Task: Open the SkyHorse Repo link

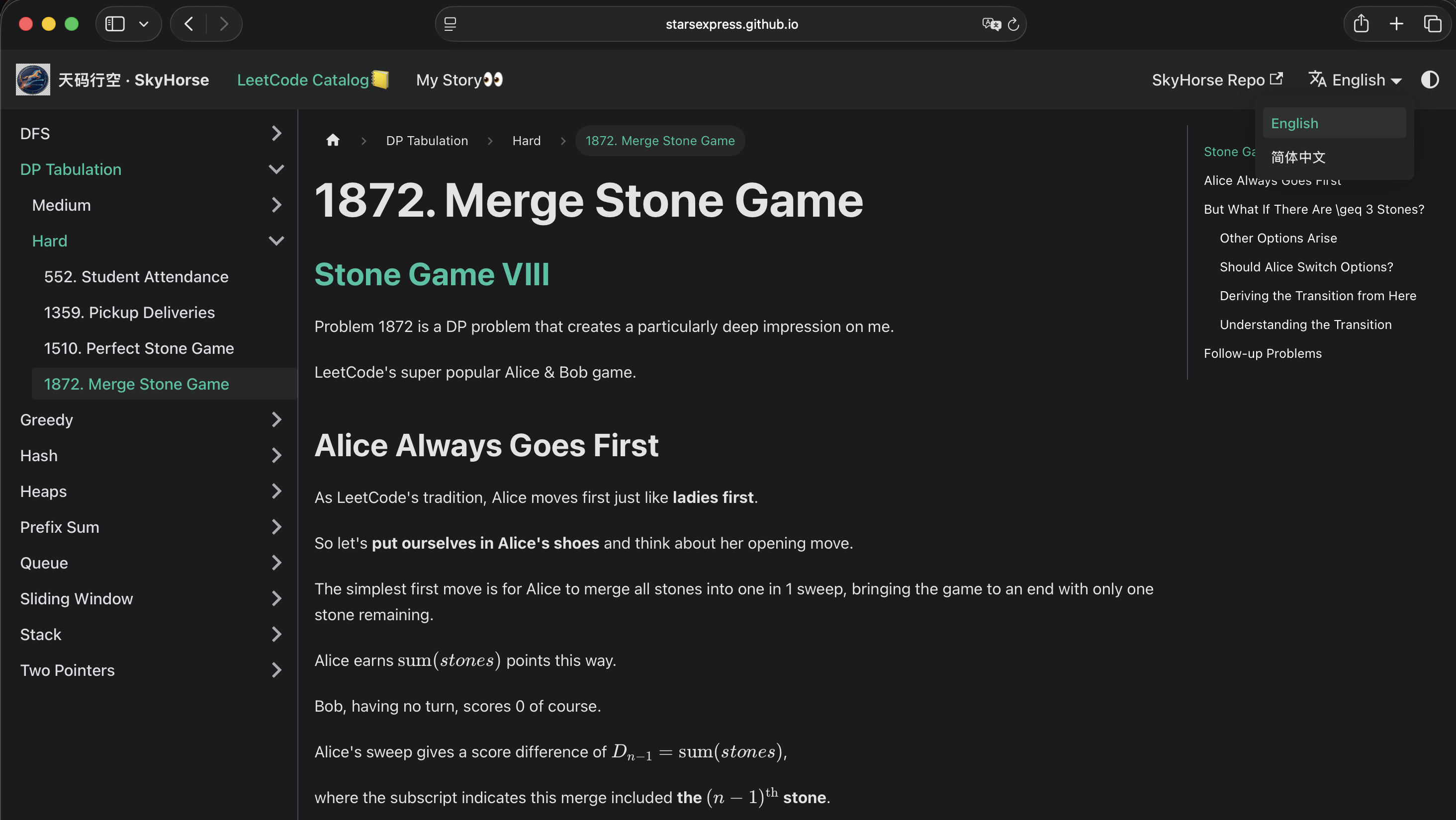Action: (x=1217, y=80)
